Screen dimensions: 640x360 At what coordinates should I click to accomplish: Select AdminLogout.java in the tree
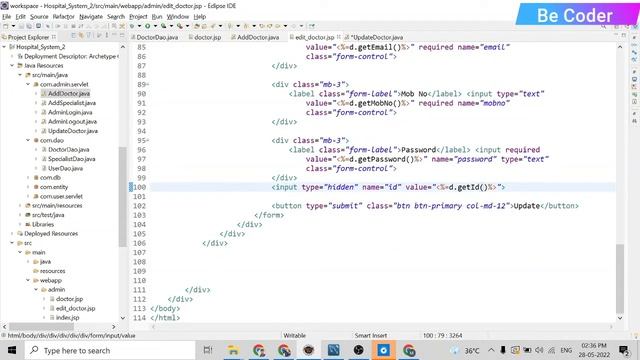72,122
